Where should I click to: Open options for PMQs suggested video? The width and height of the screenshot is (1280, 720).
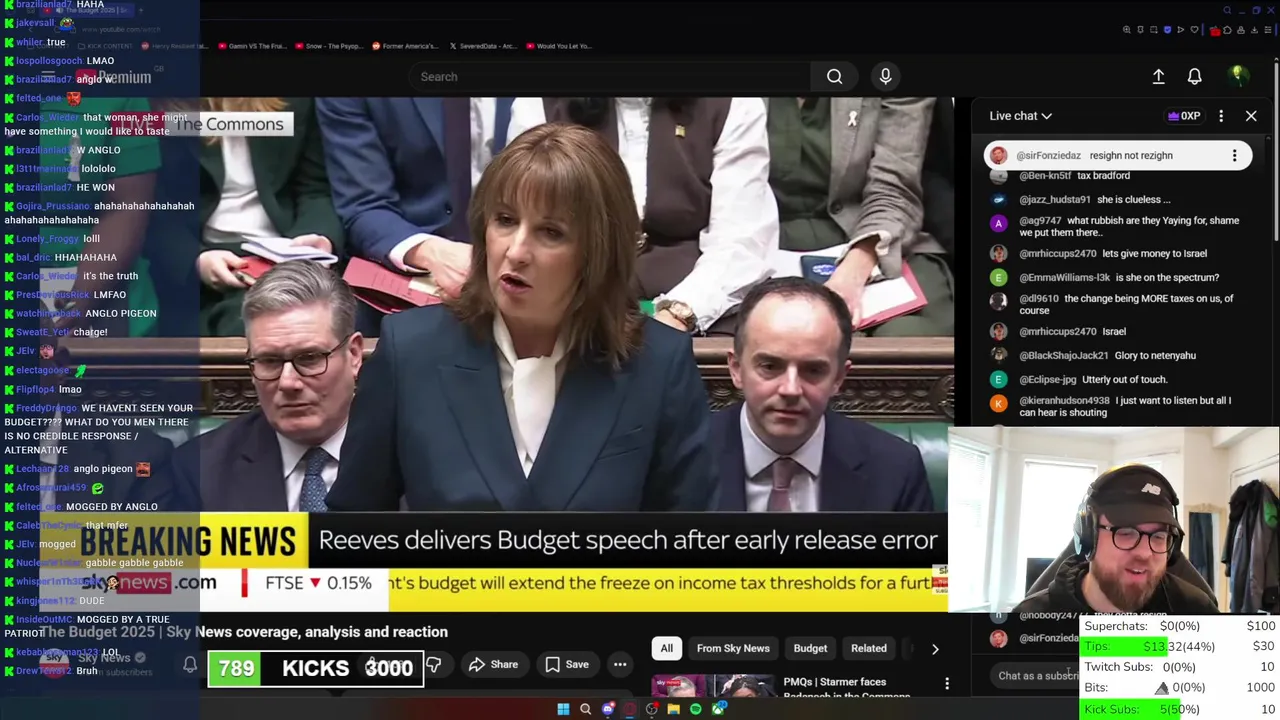[947, 685]
